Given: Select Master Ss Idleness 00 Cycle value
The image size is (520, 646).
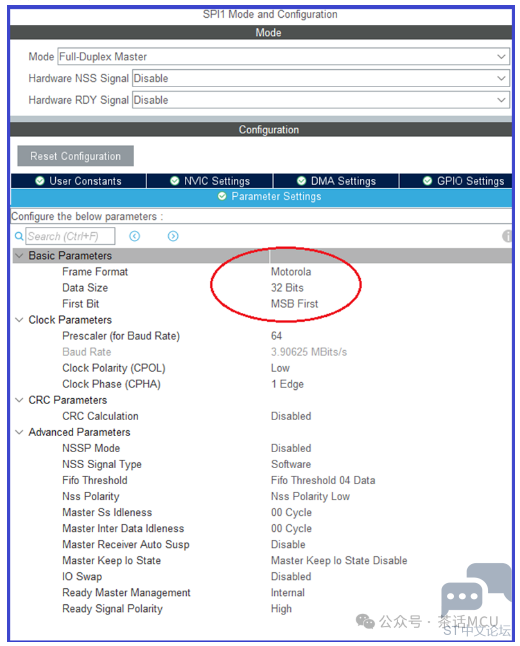Looking at the screenshot, I should pyautogui.click(x=291, y=513).
